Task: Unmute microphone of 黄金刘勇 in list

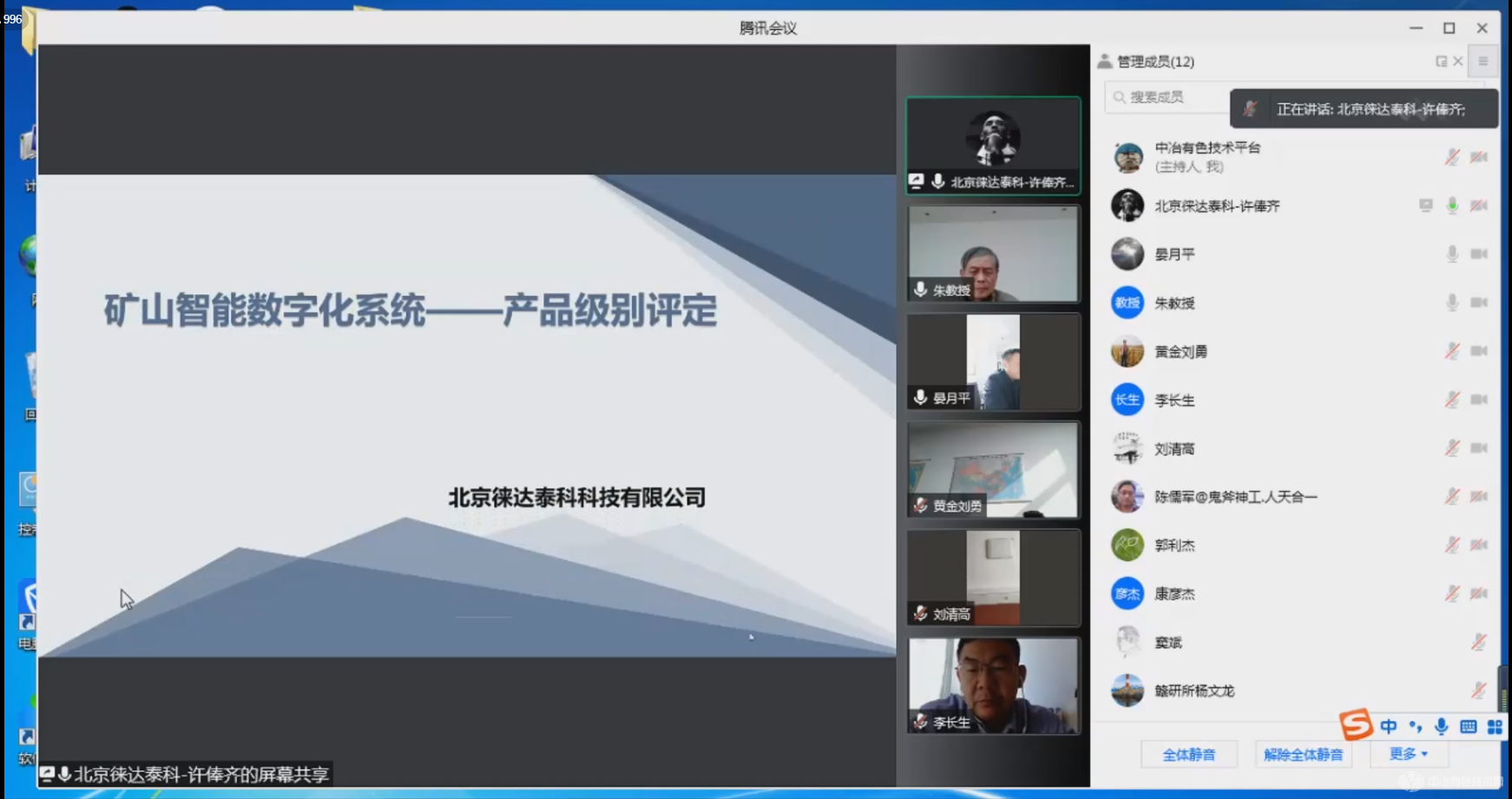Action: pos(1451,351)
